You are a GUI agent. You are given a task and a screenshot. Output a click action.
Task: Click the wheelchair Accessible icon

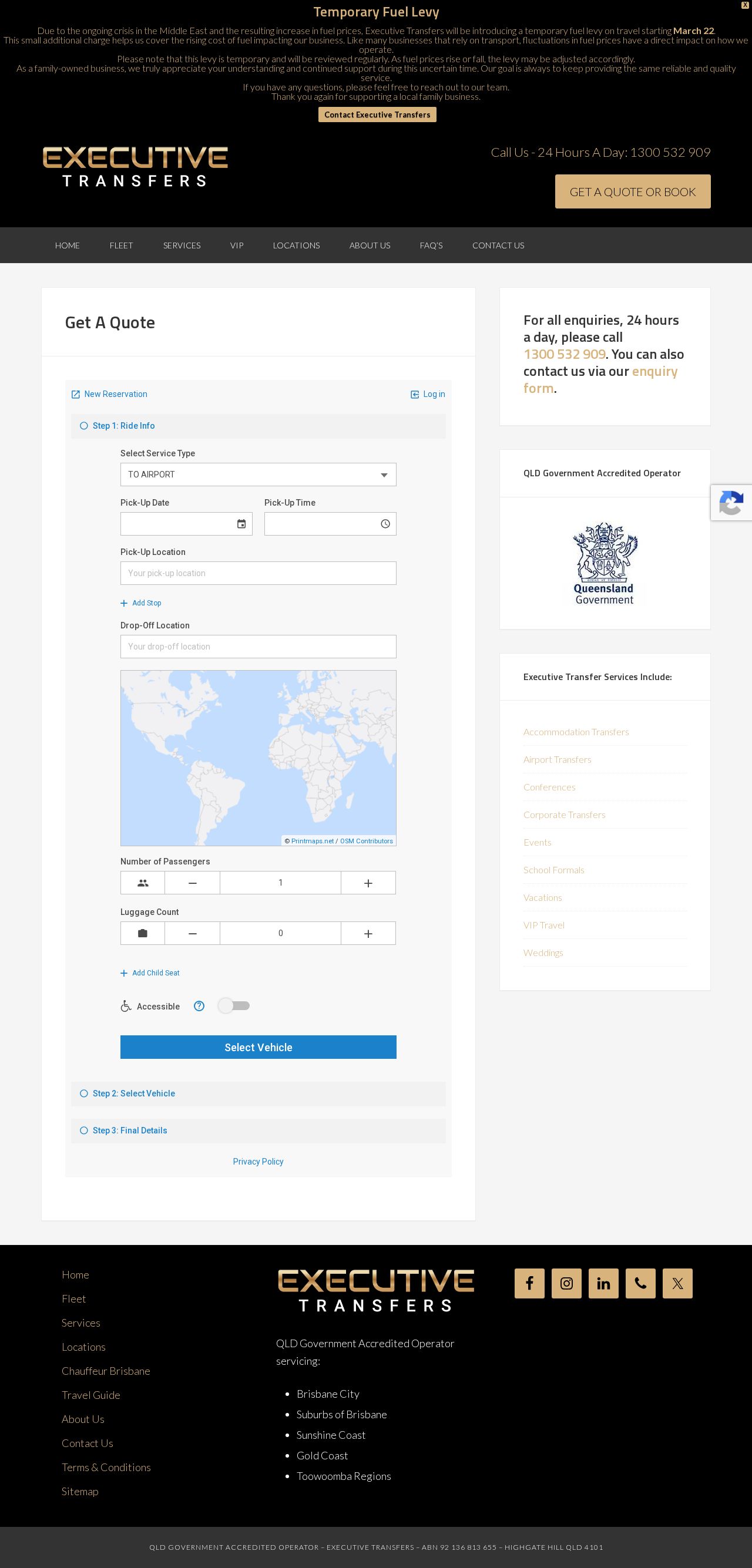126,1006
